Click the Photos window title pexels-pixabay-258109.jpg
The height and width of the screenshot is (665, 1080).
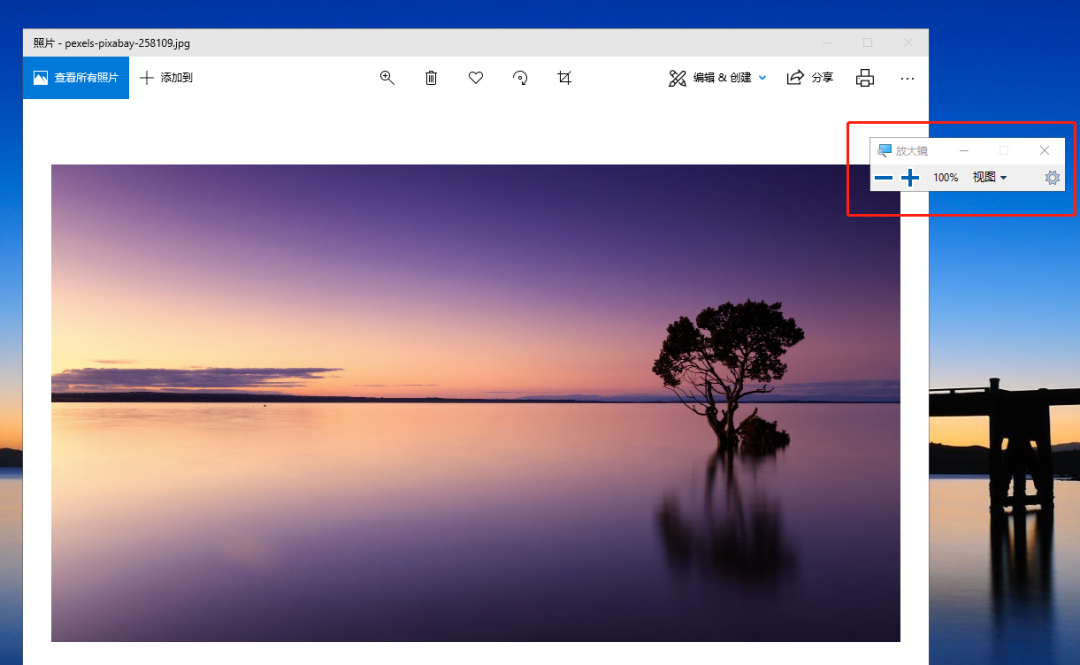point(112,43)
